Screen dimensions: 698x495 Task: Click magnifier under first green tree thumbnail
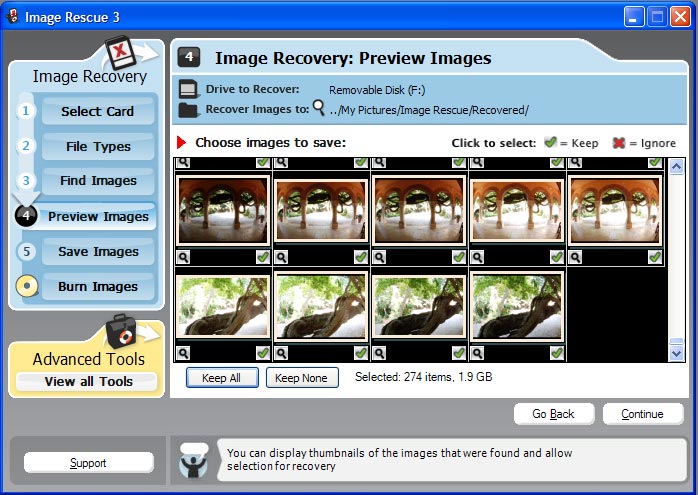tap(183, 352)
